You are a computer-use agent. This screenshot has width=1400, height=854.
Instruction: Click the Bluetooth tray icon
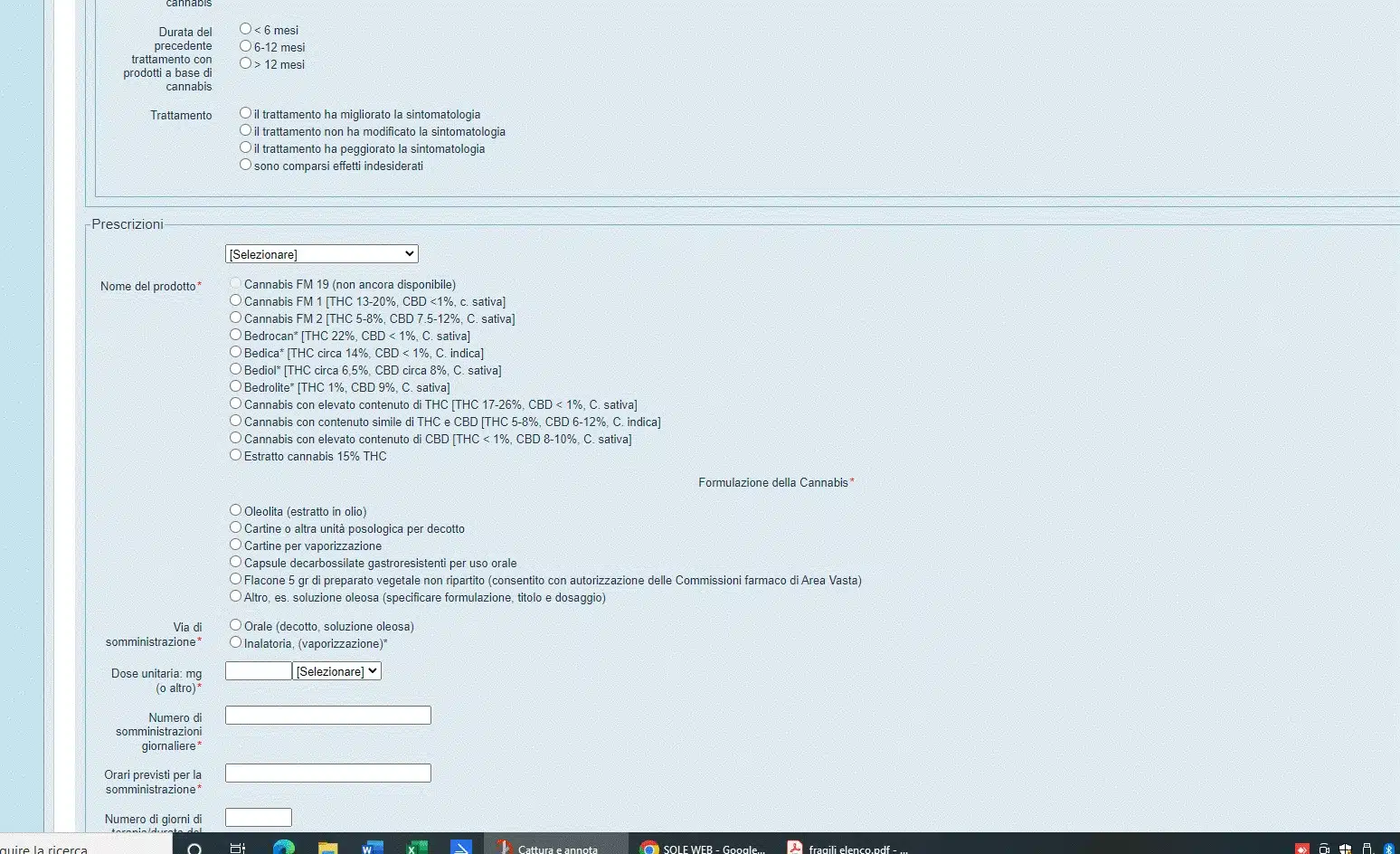point(1389,849)
